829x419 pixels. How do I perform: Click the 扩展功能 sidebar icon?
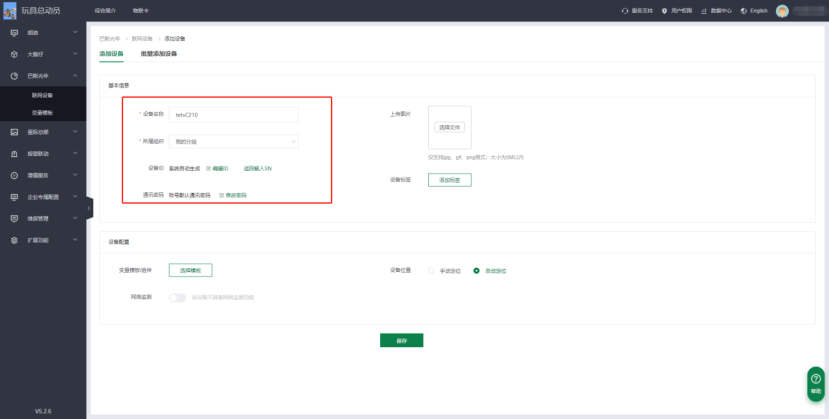pos(14,240)
